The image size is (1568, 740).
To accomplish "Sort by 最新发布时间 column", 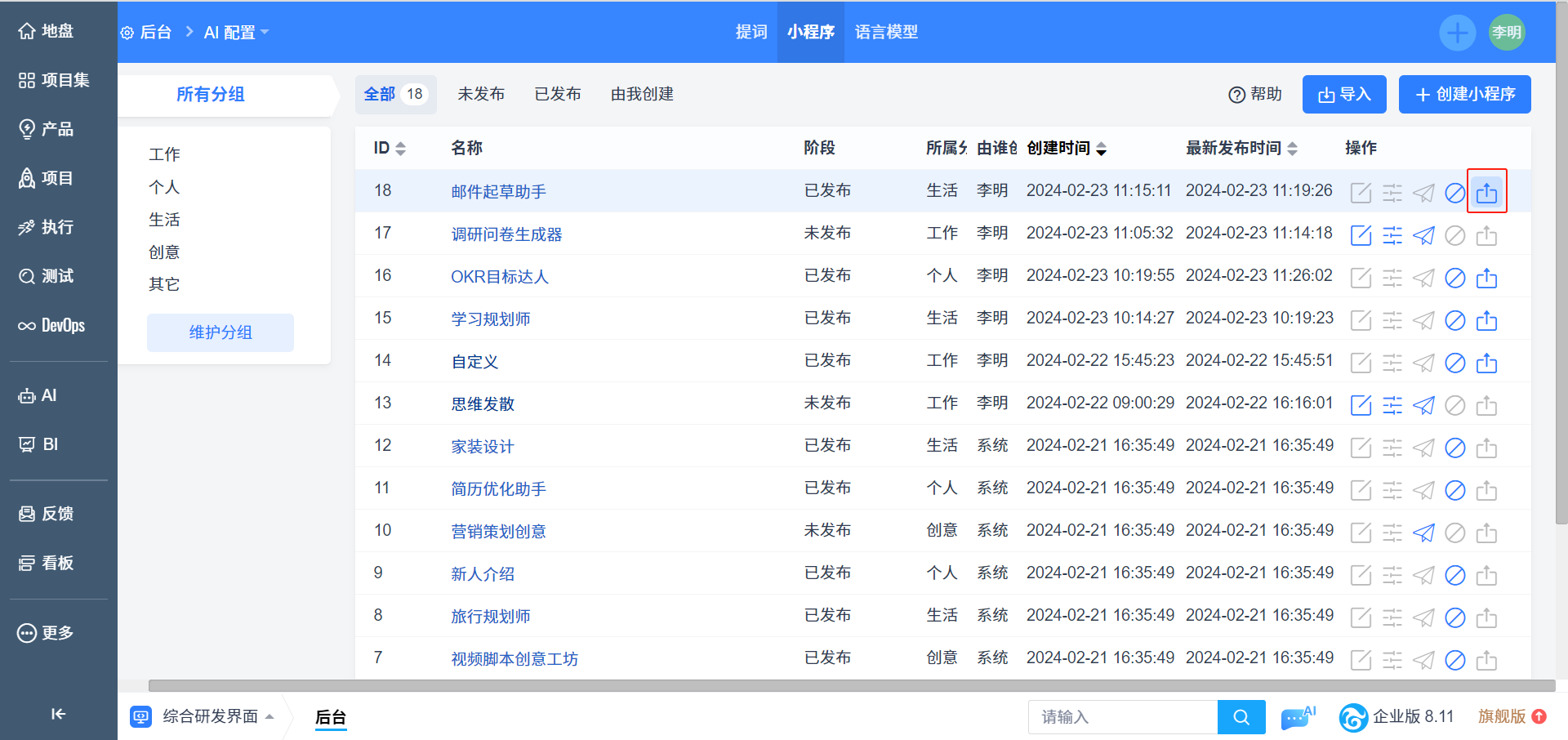I will point(1241,148).
